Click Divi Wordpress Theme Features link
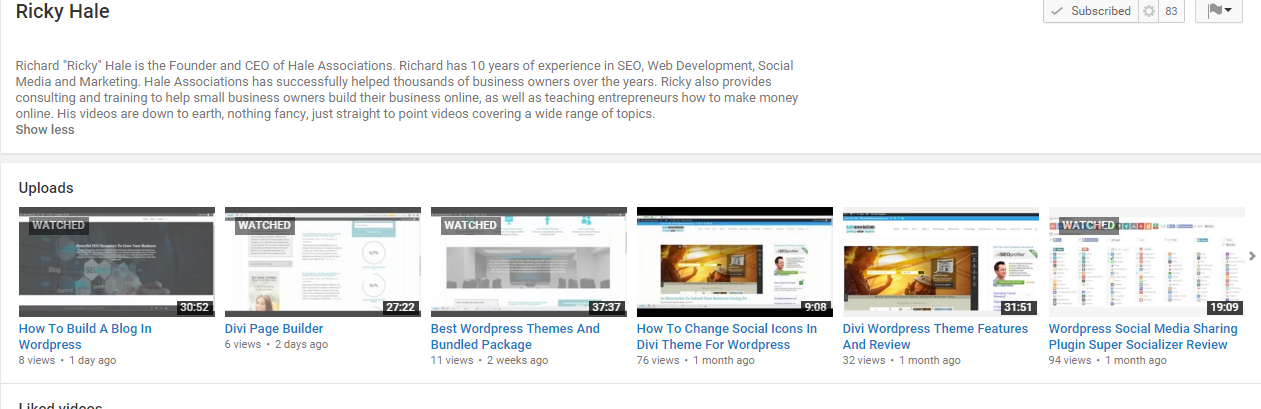 935,337
